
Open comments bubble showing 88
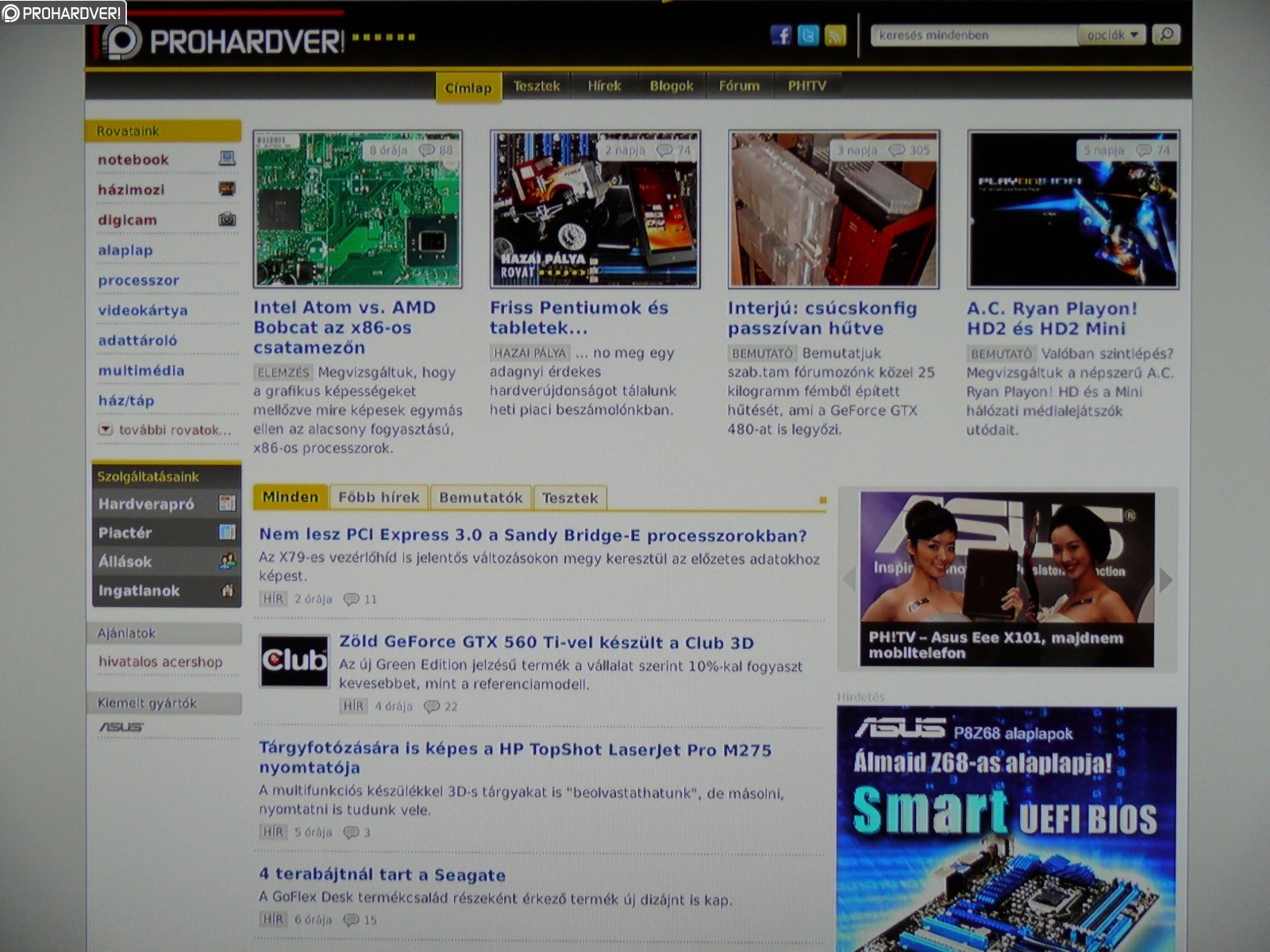[436, 150]
